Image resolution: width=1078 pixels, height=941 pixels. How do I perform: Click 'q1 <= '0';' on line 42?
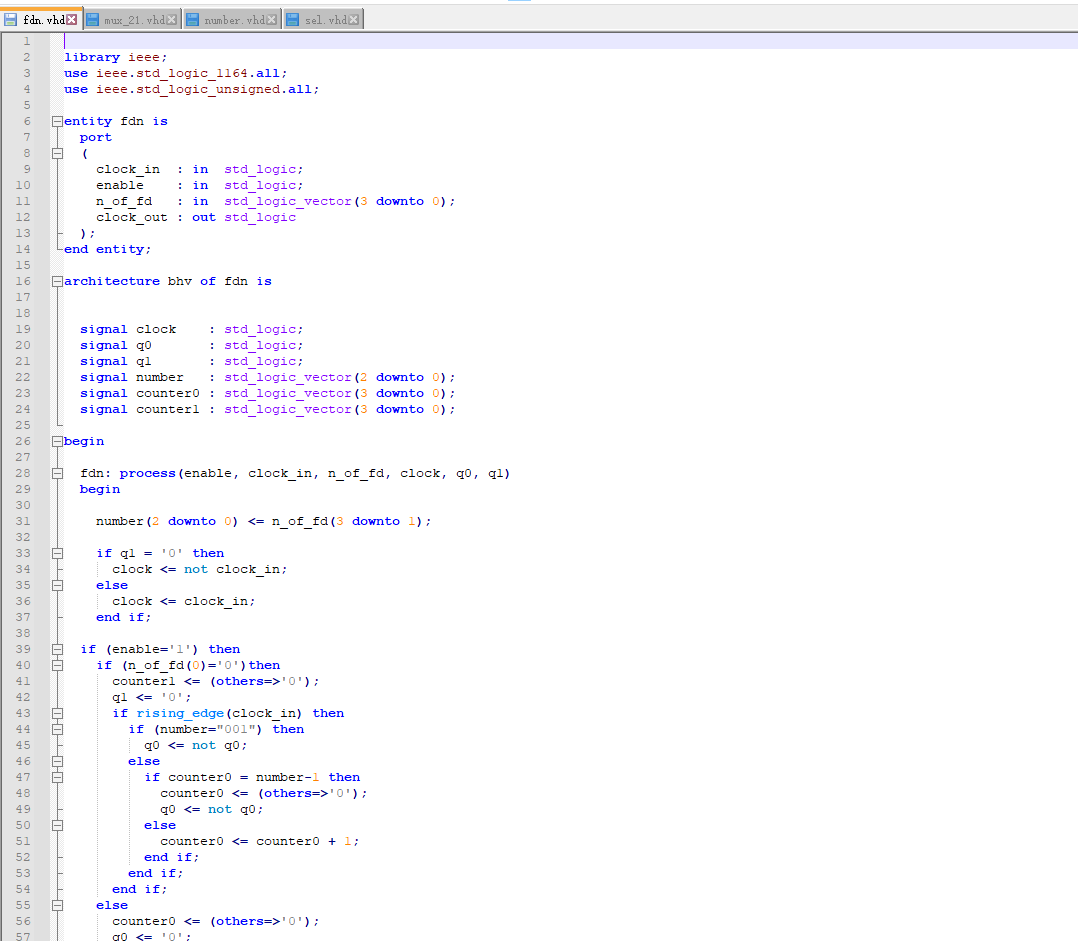[x=152, y=697]
